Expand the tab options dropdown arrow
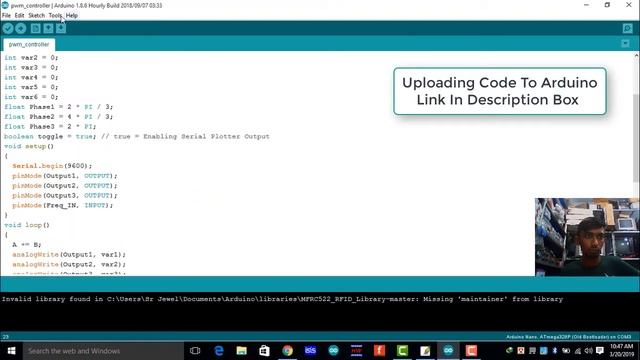The width and height of the screenshot is (640, 360). [625, 44]
